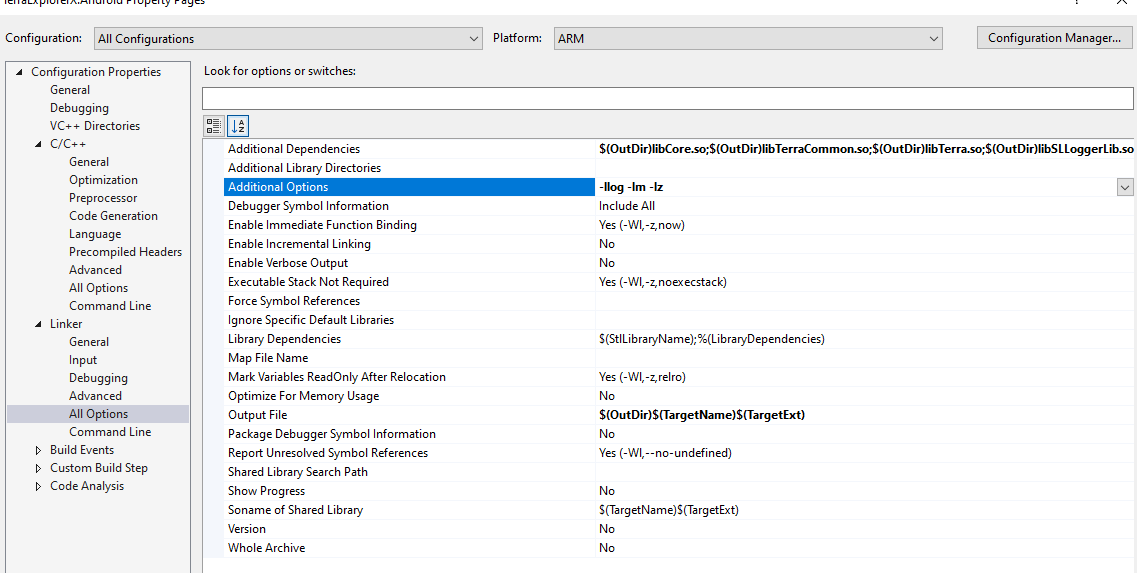The width and height of the screenshot is (1137, 573).
Task: Select Whole Archive property row
Action: (266, 548)
